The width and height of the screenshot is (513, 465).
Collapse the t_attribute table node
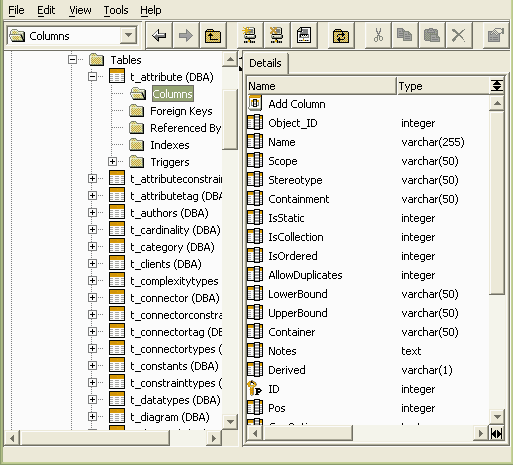92,77
